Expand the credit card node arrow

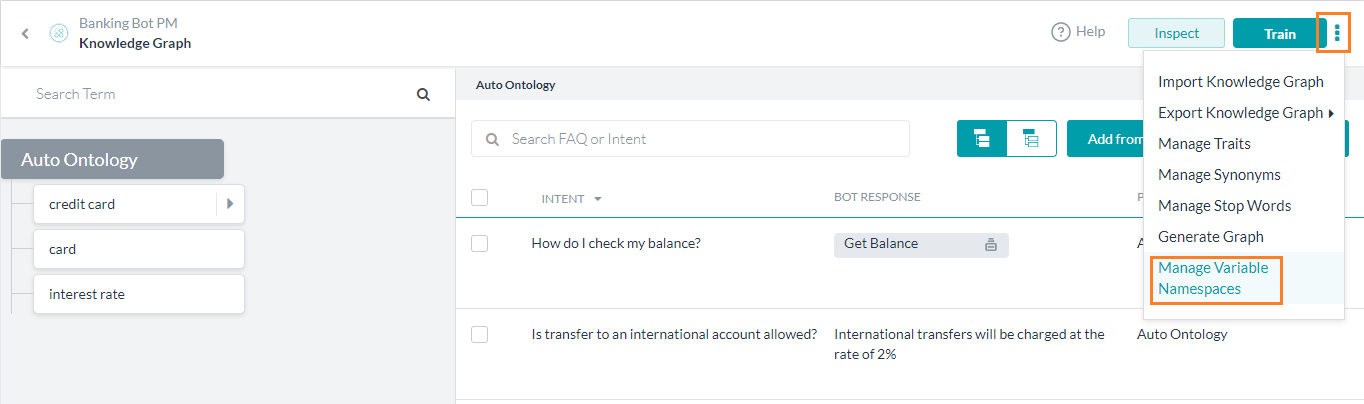click(230, 204)
